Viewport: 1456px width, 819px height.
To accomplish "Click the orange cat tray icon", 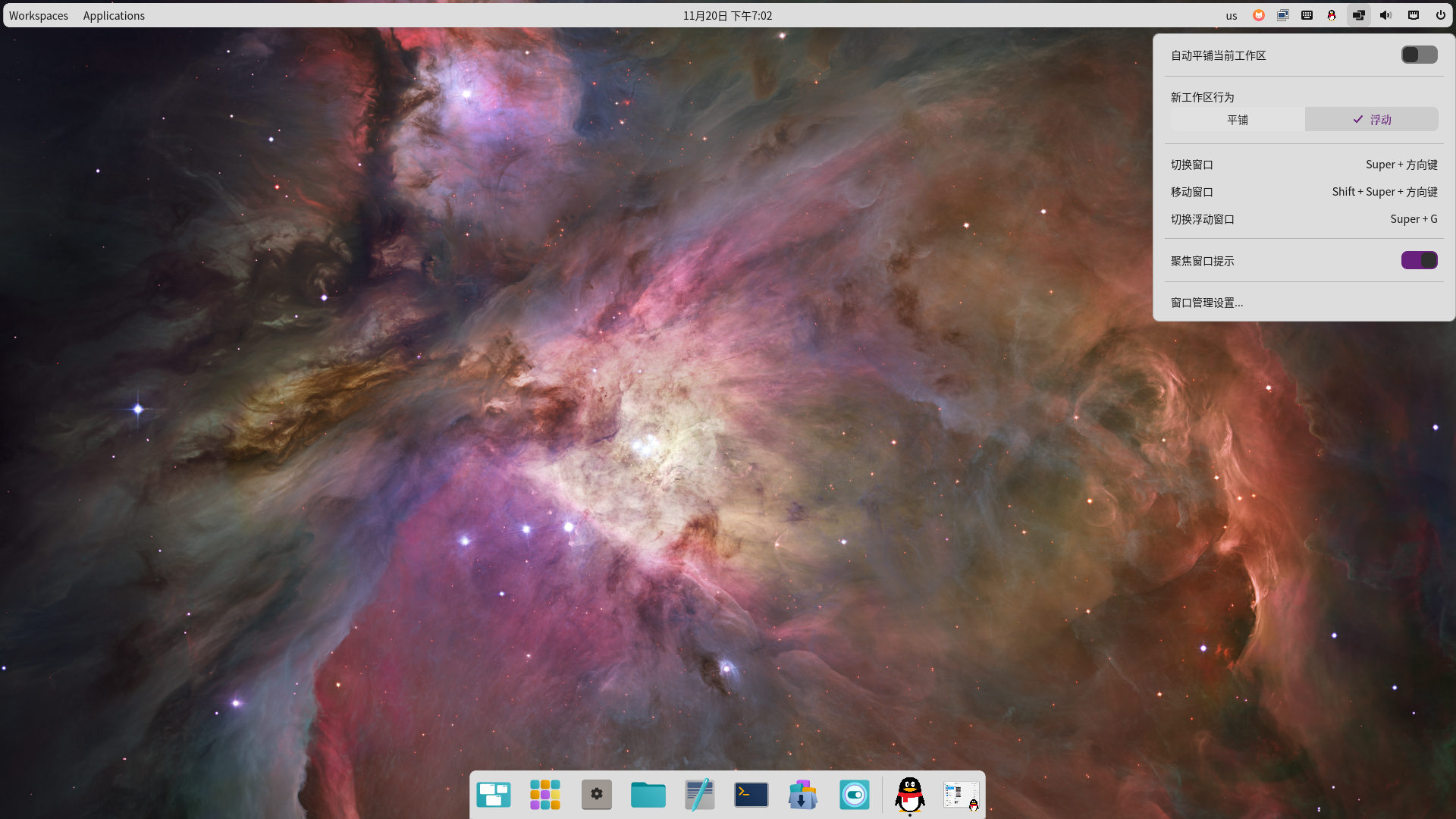I will click(x=1258, y=15).
